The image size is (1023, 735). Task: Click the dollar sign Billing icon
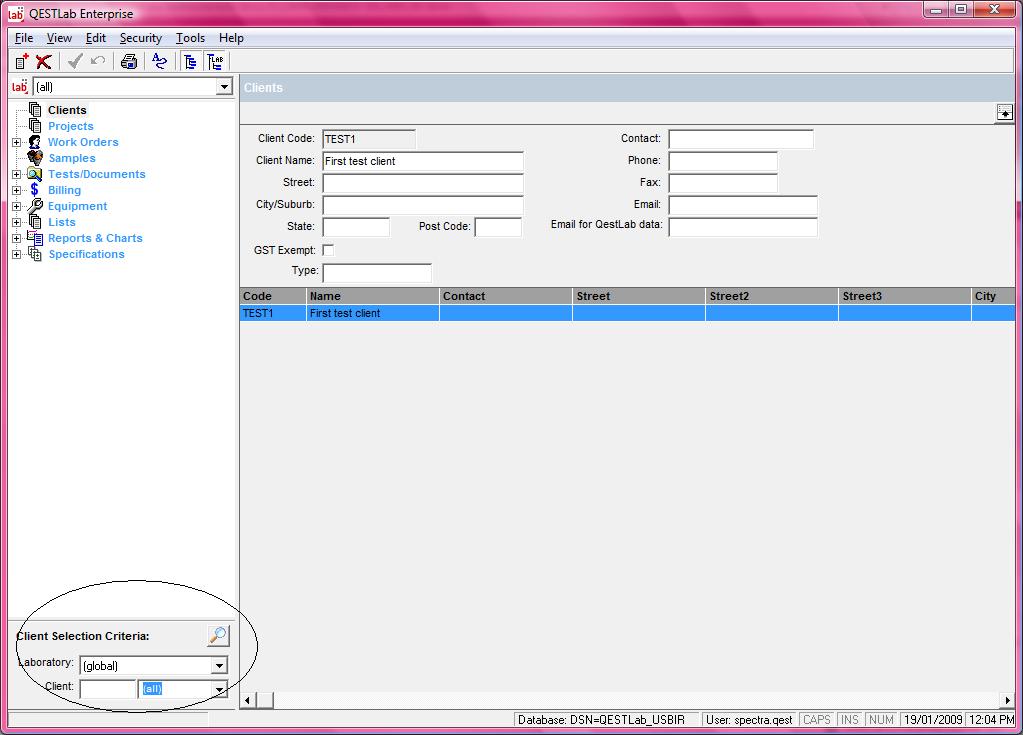35,190
